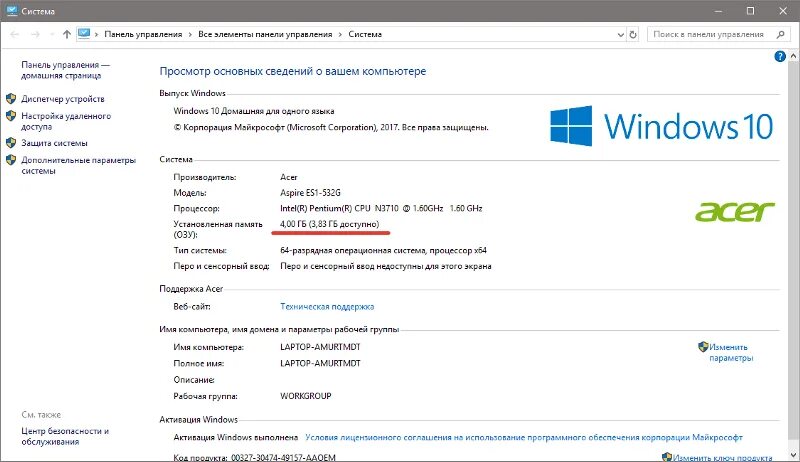Image resolution: width=800 pixels, height=462 pixels.
Task: Click Изменить параметры link
Action: [731, 352]
